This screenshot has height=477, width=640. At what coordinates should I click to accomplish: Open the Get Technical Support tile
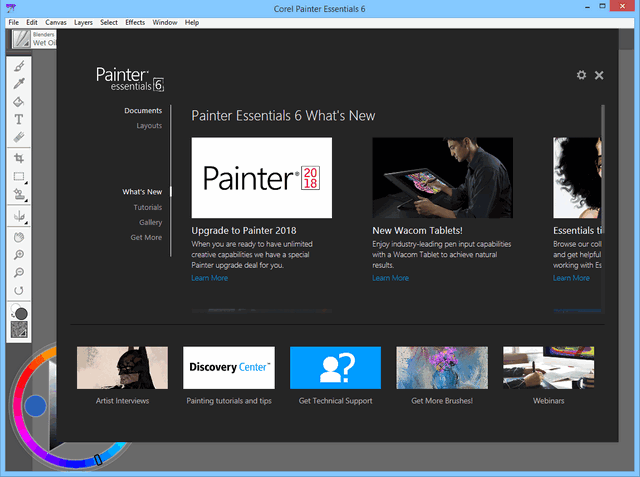[336, 368]
